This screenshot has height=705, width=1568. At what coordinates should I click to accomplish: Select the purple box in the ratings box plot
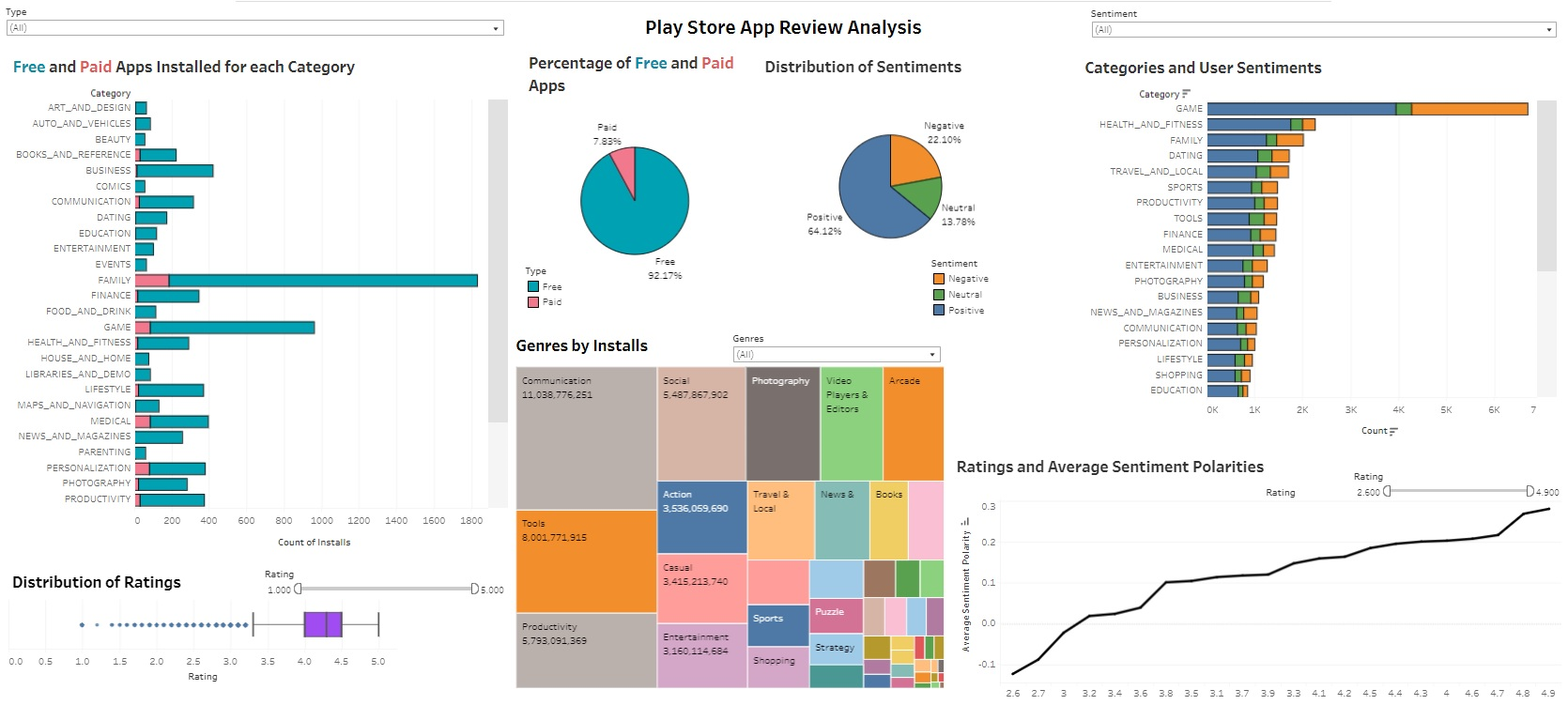click(323, 624)
